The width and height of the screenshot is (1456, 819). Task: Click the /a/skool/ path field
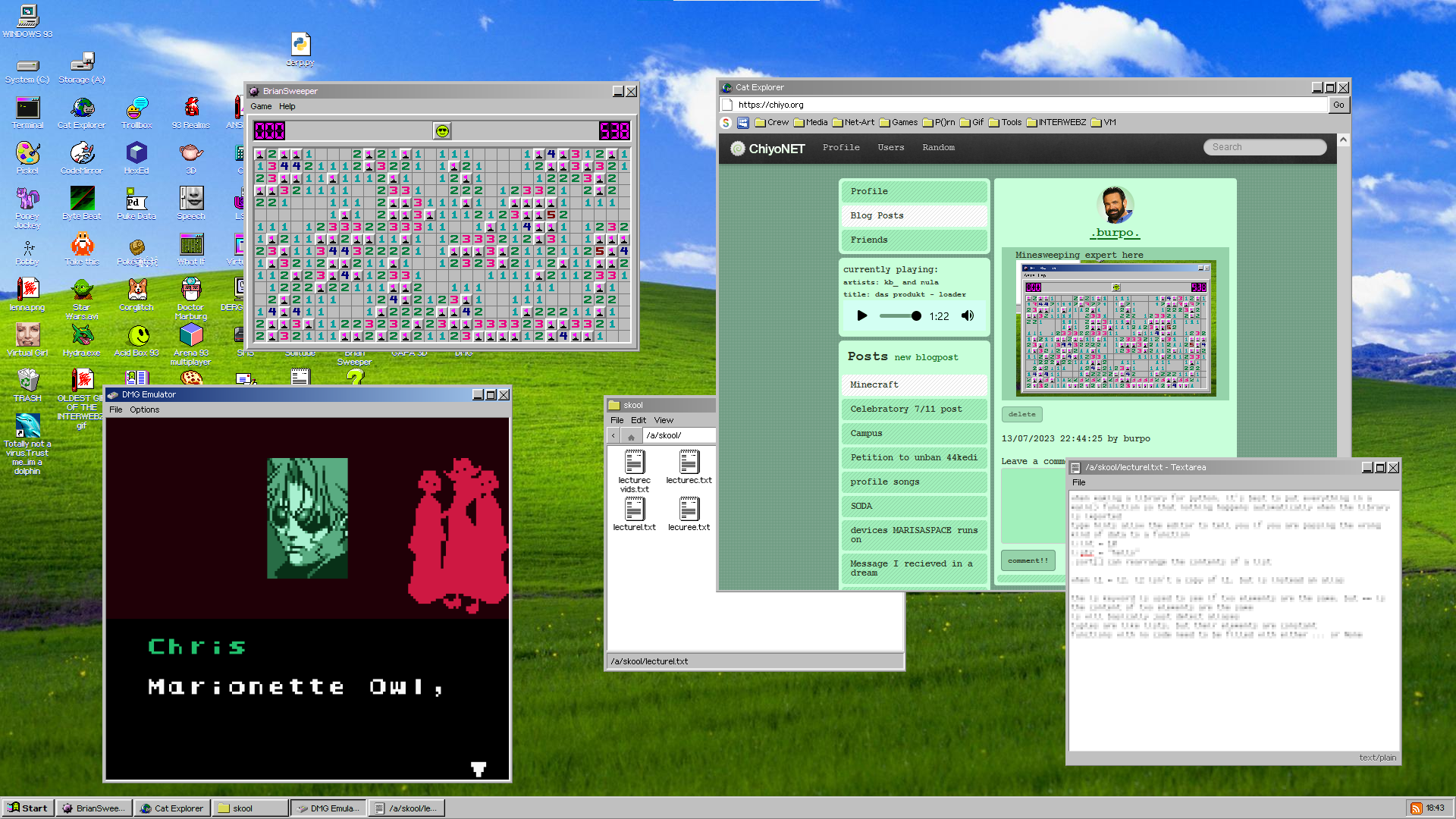point(679,435)
